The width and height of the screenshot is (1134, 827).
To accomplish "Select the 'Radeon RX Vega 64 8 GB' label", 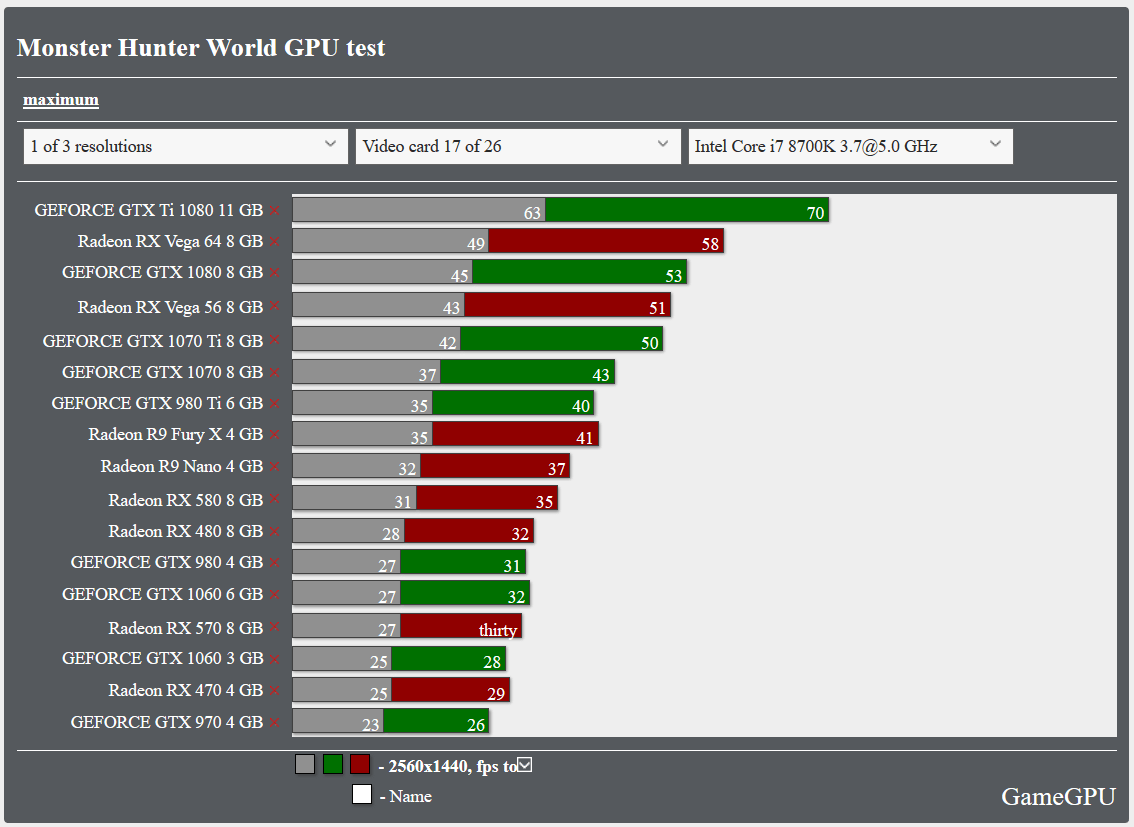I will click(x=170, y=241).
